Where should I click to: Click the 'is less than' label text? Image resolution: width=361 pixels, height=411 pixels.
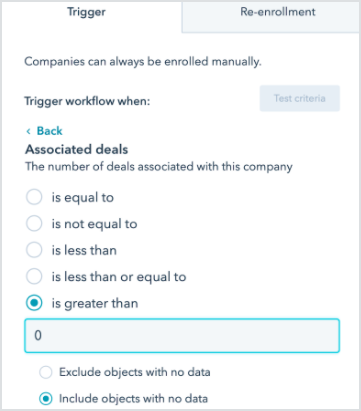[84, 250]
